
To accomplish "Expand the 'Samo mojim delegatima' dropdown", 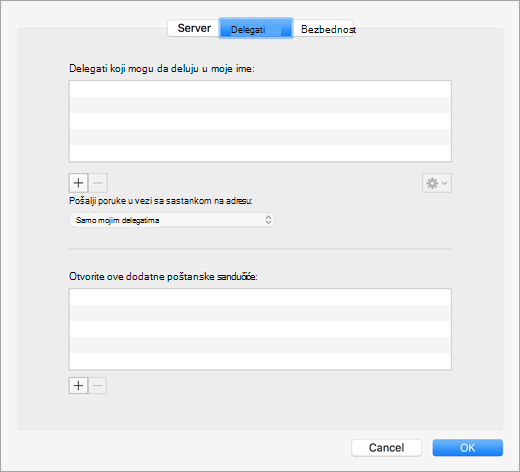I will (172, 220).
